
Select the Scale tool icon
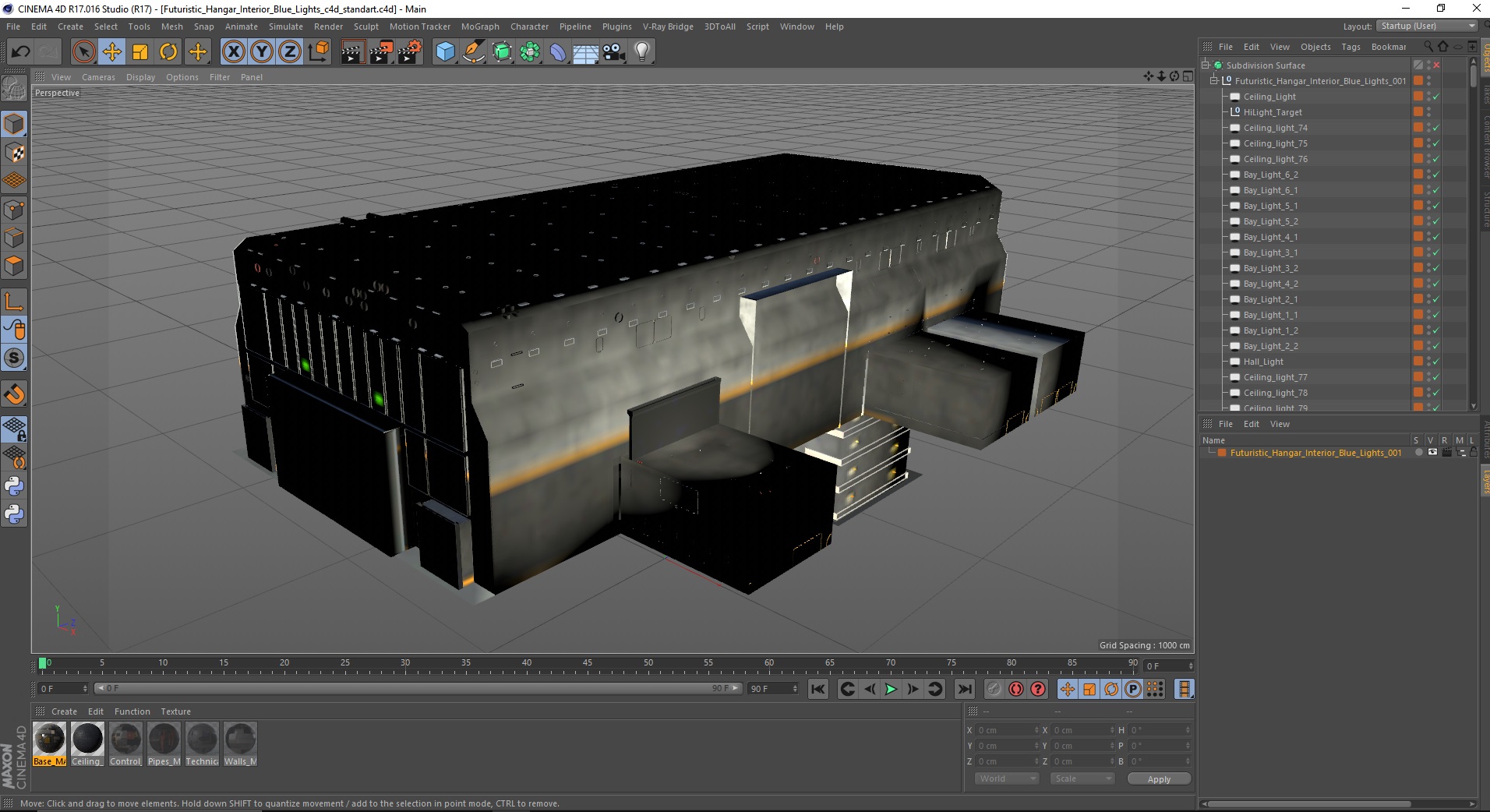pyautogui.click(x=140, y=52)
